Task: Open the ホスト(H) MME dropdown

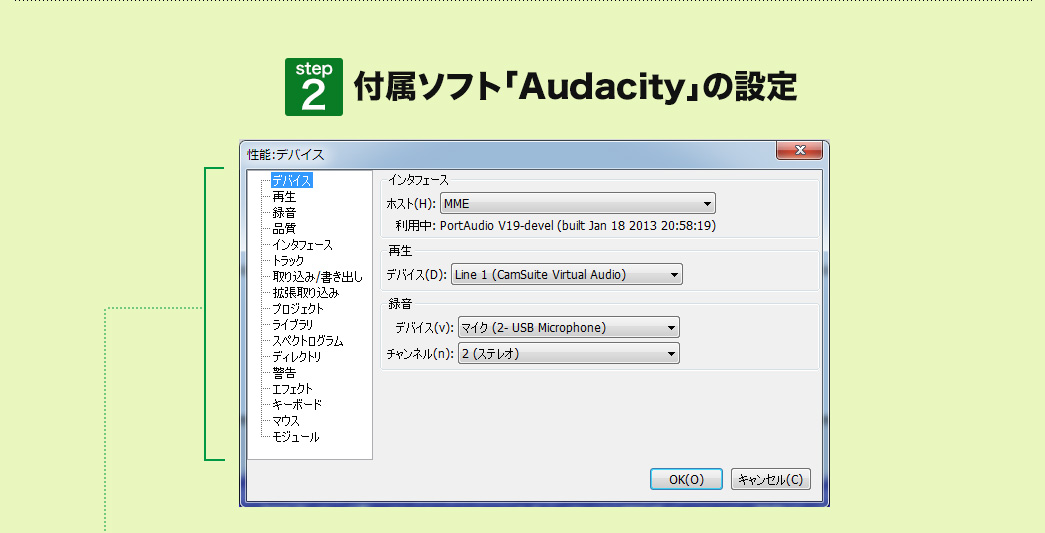Action: [578, 203]
